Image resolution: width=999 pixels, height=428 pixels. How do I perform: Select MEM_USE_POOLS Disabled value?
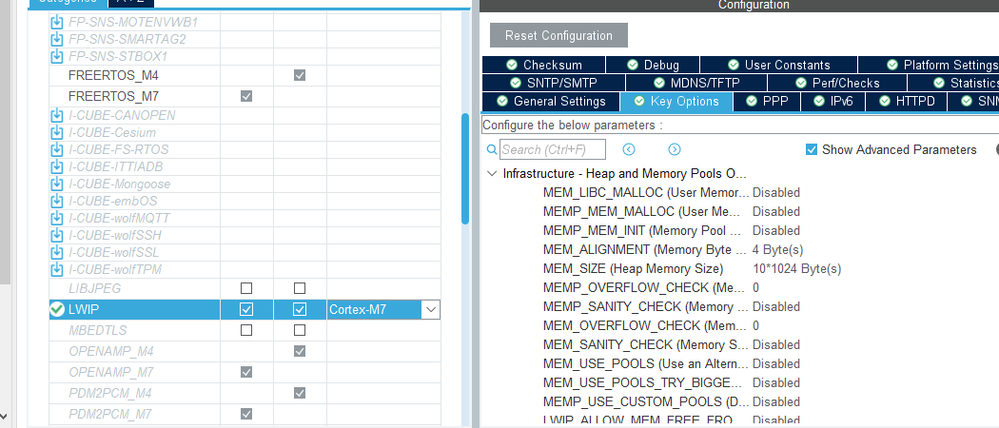click(x=776, y=364)
